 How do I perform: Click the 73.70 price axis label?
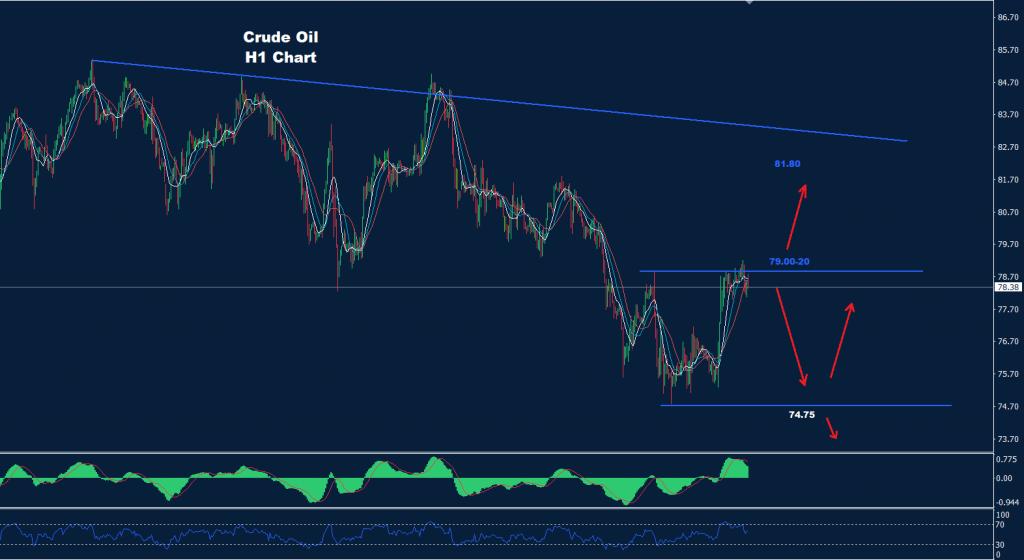1008,439
